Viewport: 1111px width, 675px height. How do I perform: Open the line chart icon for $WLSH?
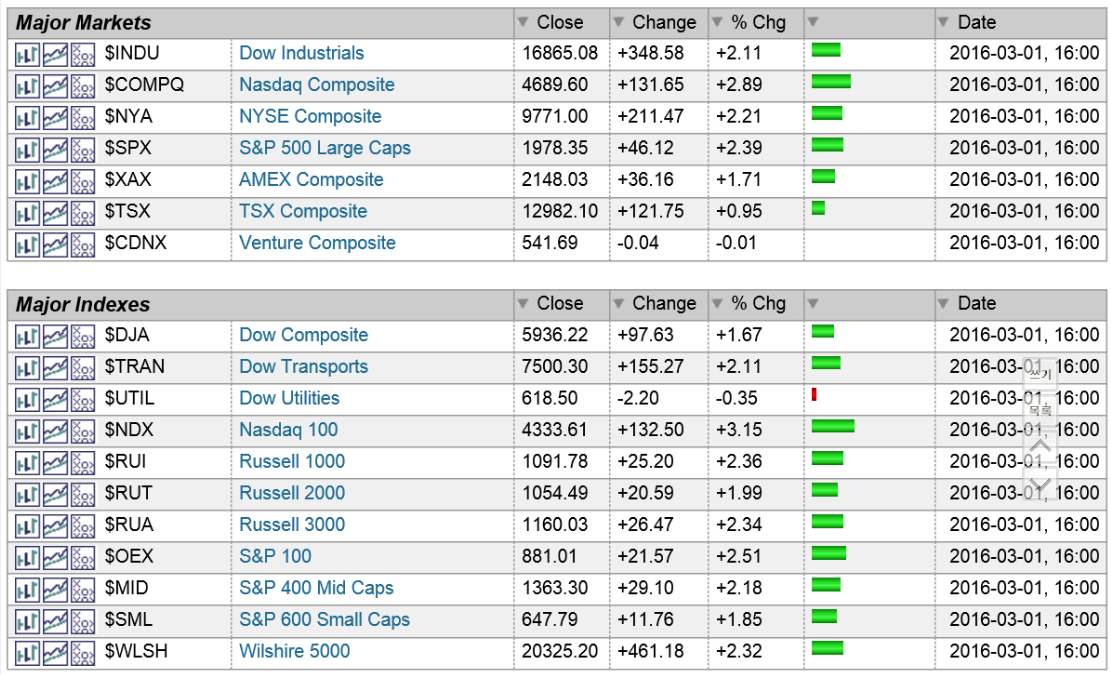(x=55, y=652)
